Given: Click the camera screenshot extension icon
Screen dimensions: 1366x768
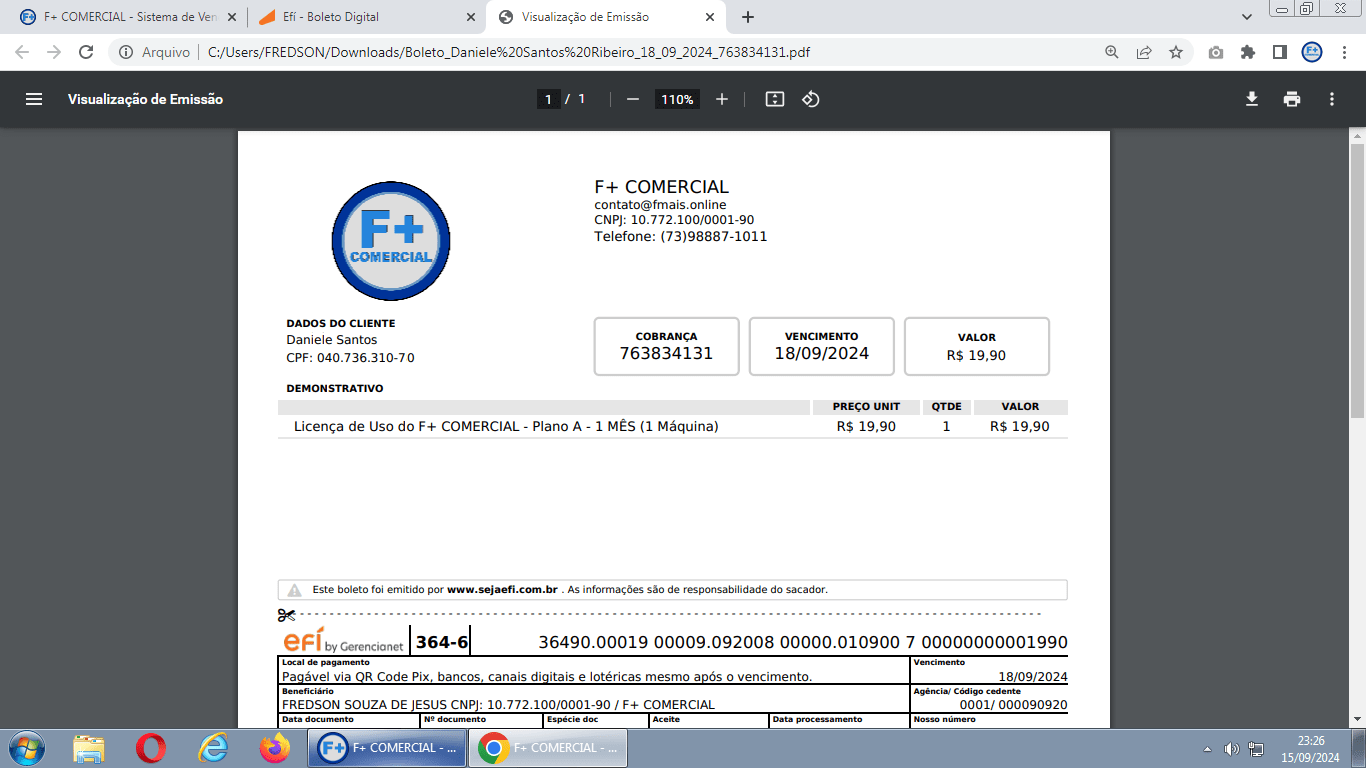Looking at the screenshot, I should (x=1216, y=52).
